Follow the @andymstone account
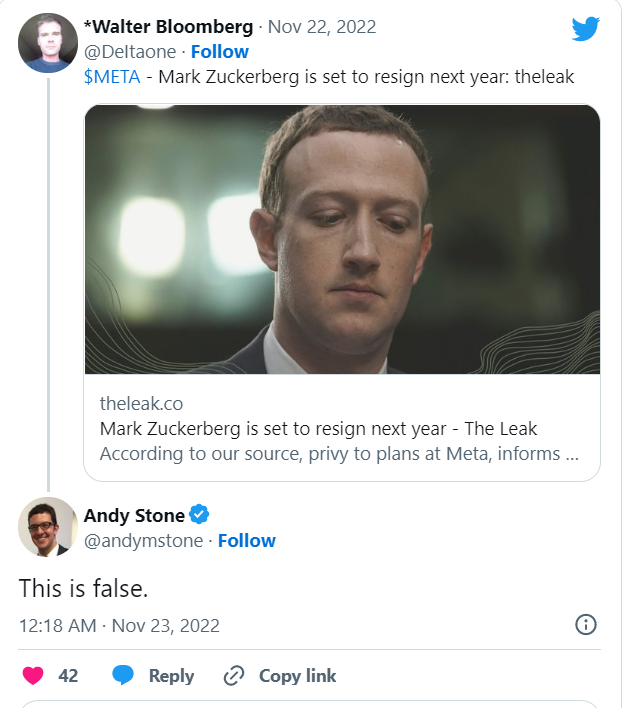 246,540
